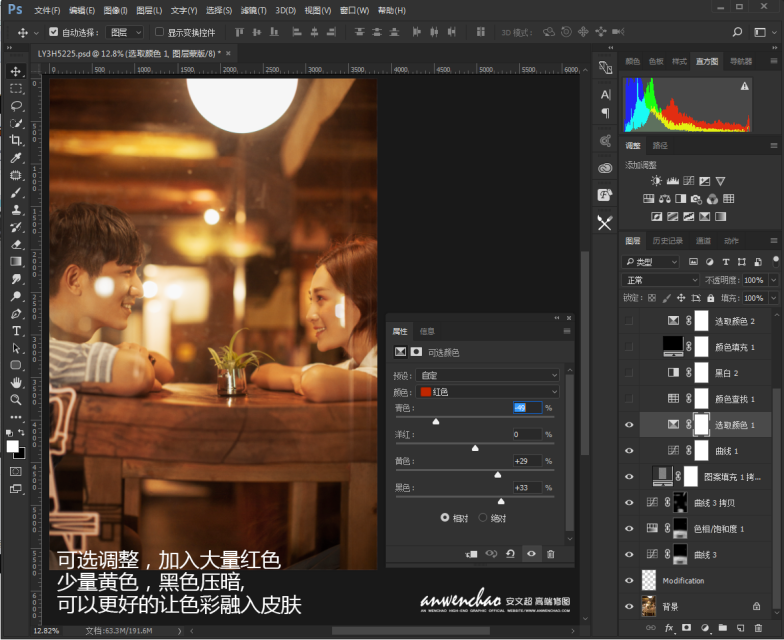Add a Color Balance adjustment
The image size is (784, 640).
click(x=664, y=198)
